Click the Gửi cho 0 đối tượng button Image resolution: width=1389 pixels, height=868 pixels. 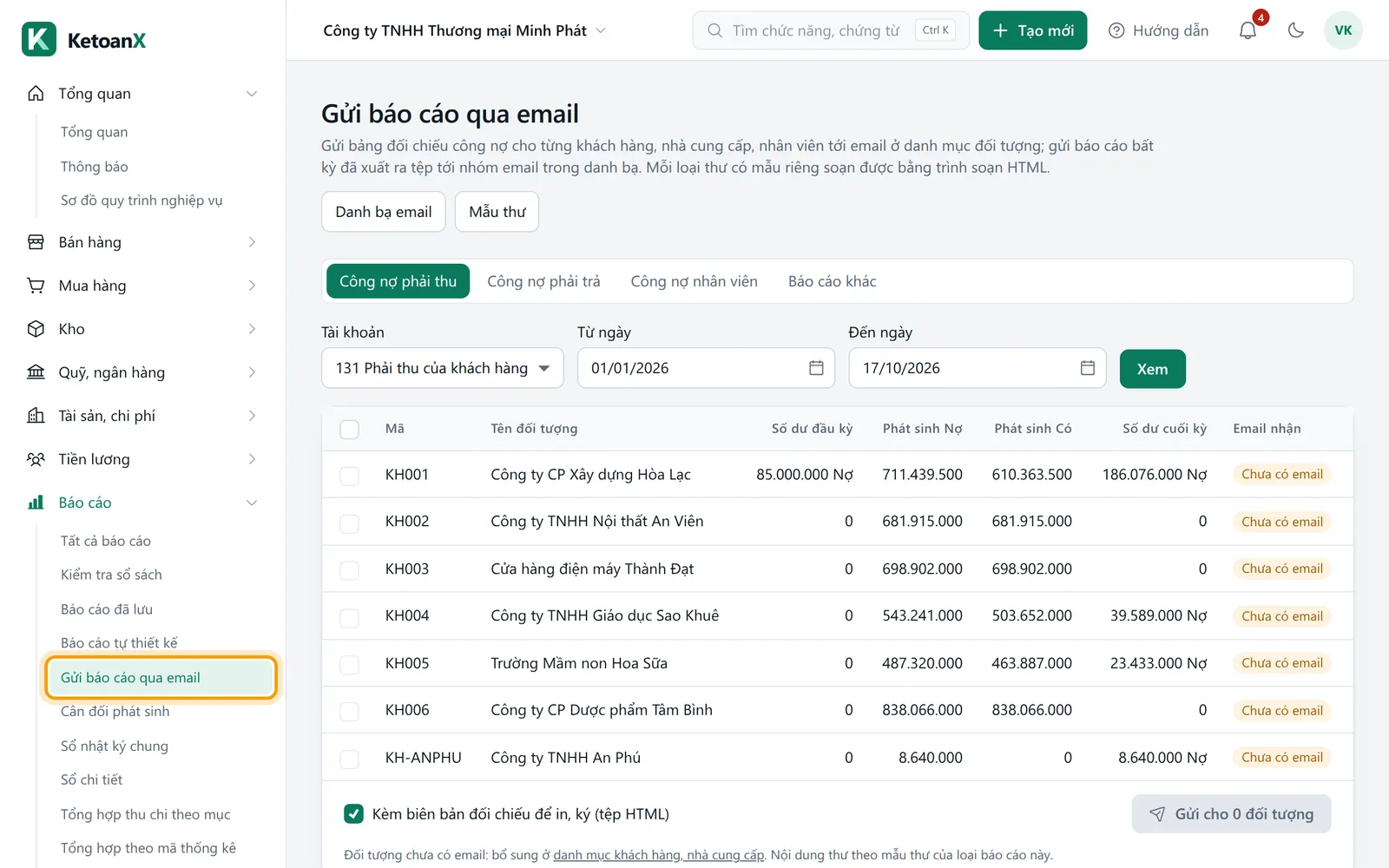coord(1231,814)
